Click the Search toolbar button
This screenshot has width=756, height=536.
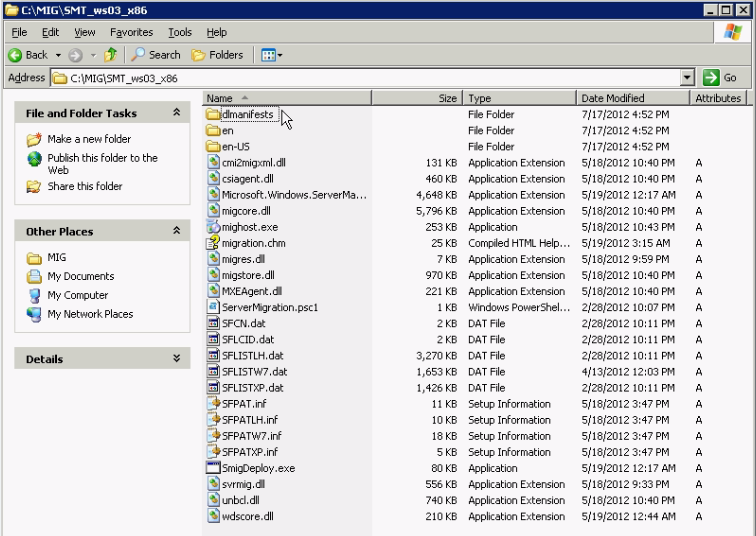(156, 55)
